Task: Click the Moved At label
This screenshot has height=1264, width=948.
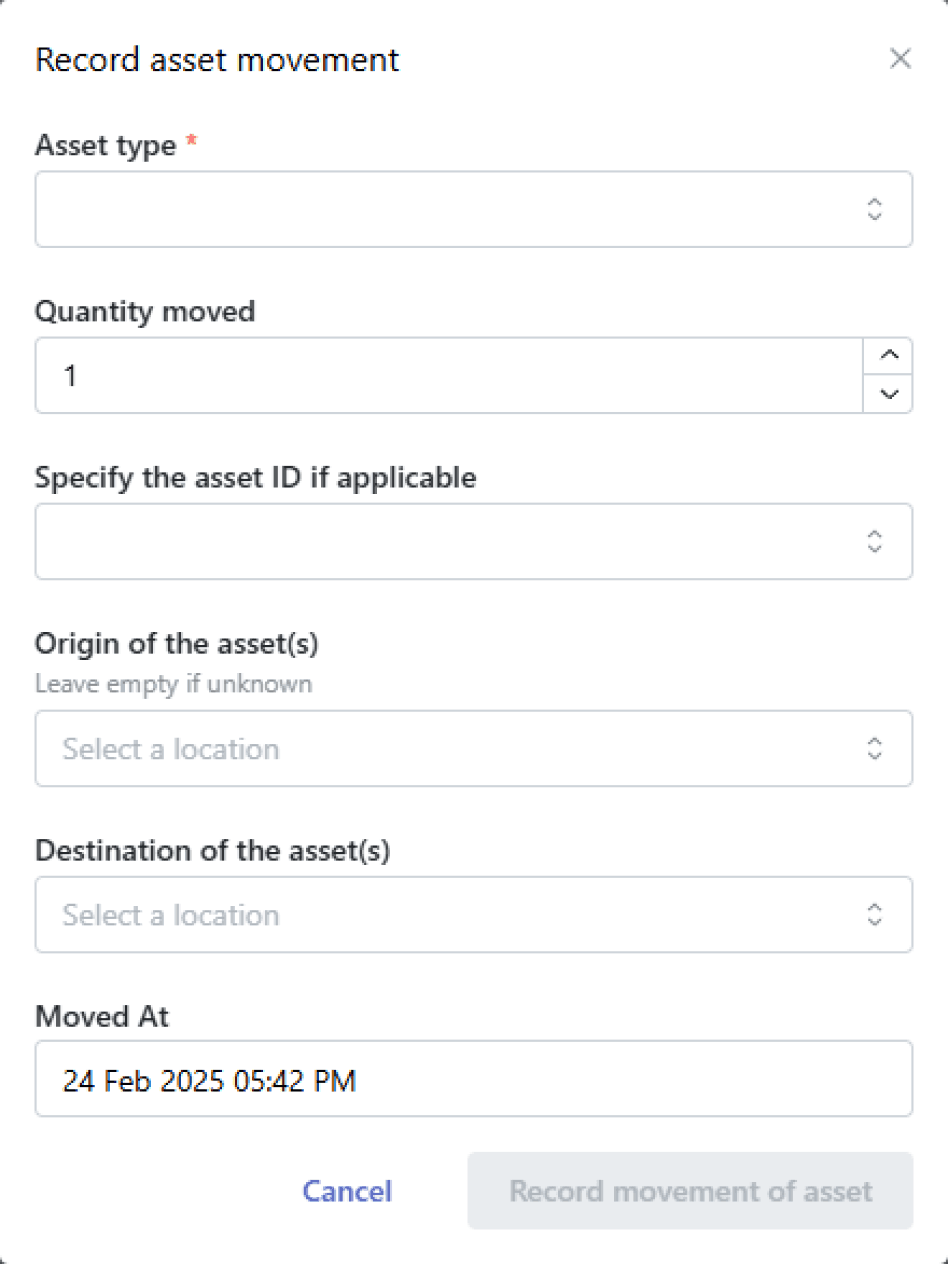Action: 102,1017
